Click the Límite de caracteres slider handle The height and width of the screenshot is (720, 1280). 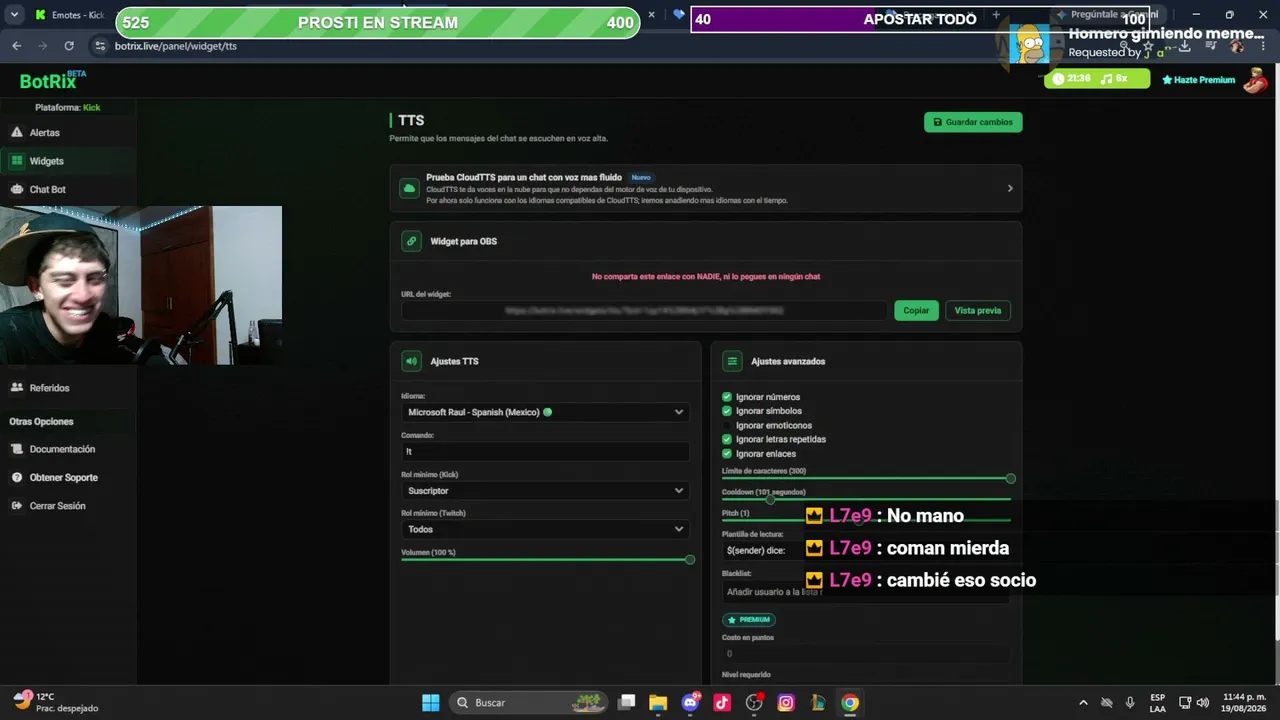point(1011,479)
